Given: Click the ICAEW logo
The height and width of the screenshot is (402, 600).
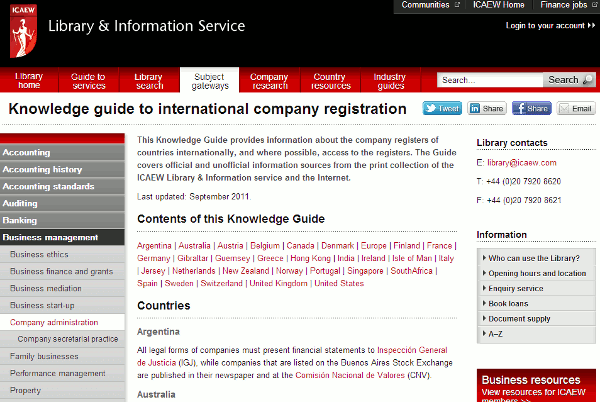Looking at the screenshot, I should [23, 31].
